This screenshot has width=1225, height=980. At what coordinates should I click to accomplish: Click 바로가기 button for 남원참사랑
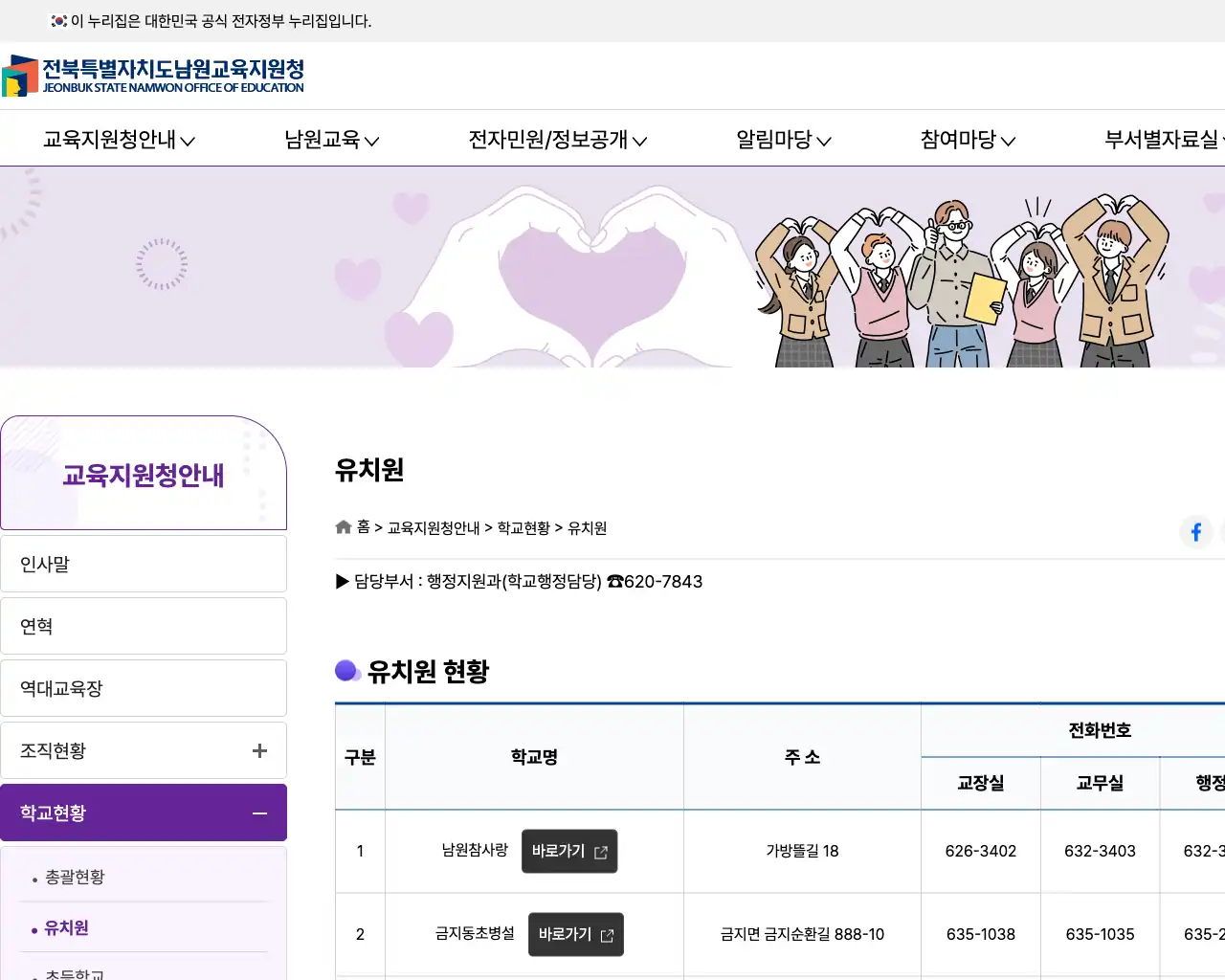[x=568, y=849]
